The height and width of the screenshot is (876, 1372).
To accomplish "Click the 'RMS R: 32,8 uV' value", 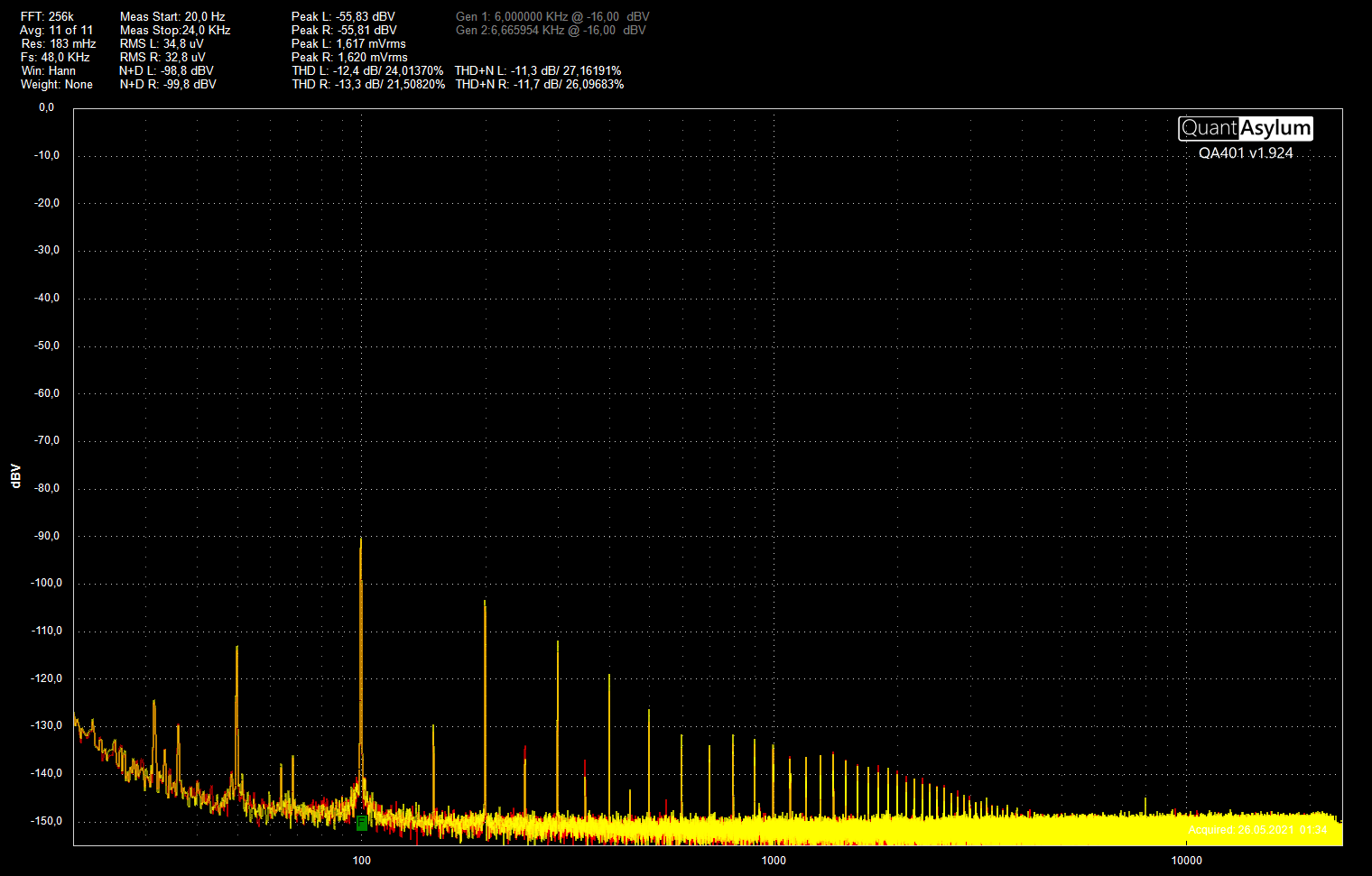I will [162, 57].
